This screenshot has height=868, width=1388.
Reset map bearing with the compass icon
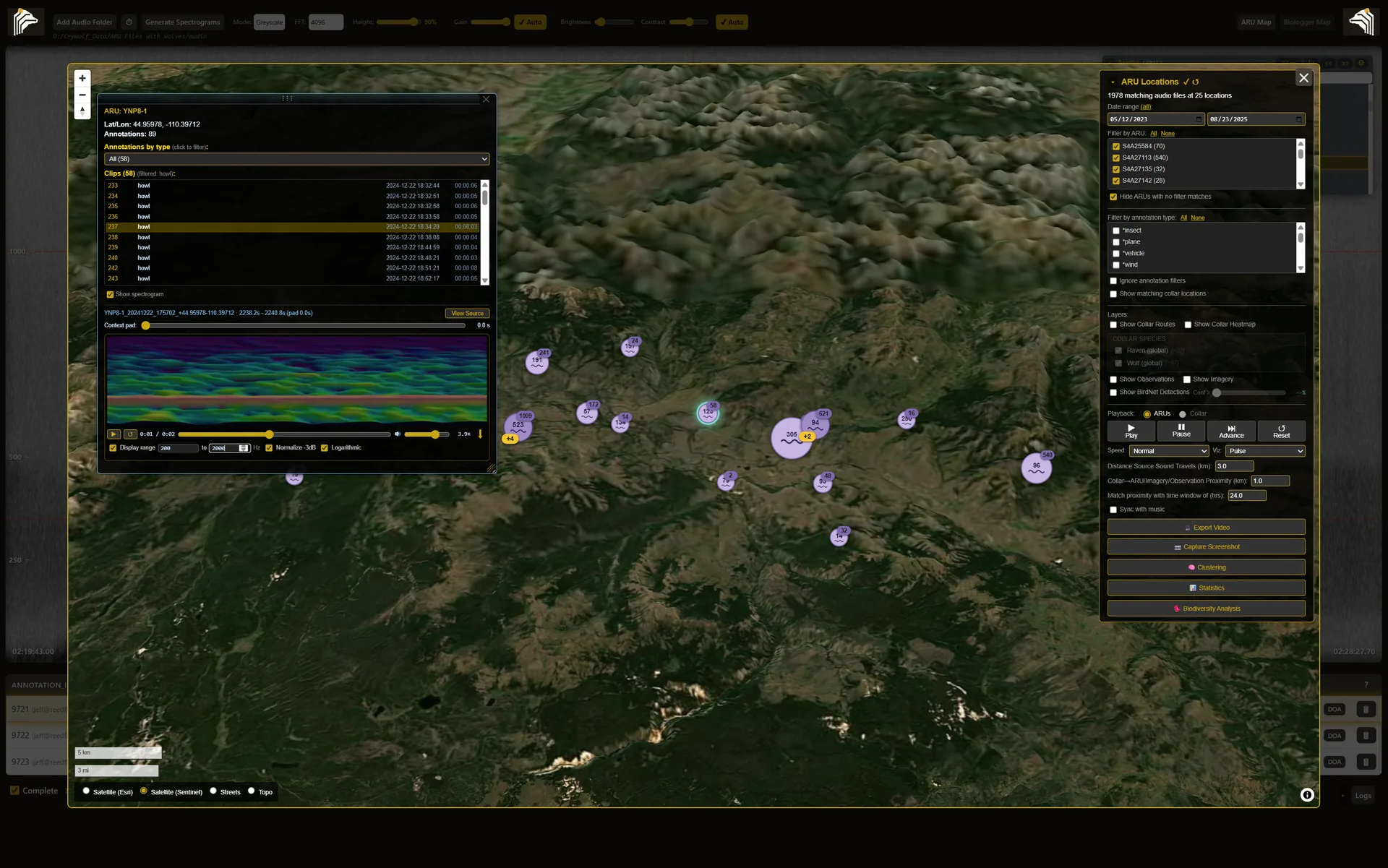pyautogui.click(x=82, y=111)
